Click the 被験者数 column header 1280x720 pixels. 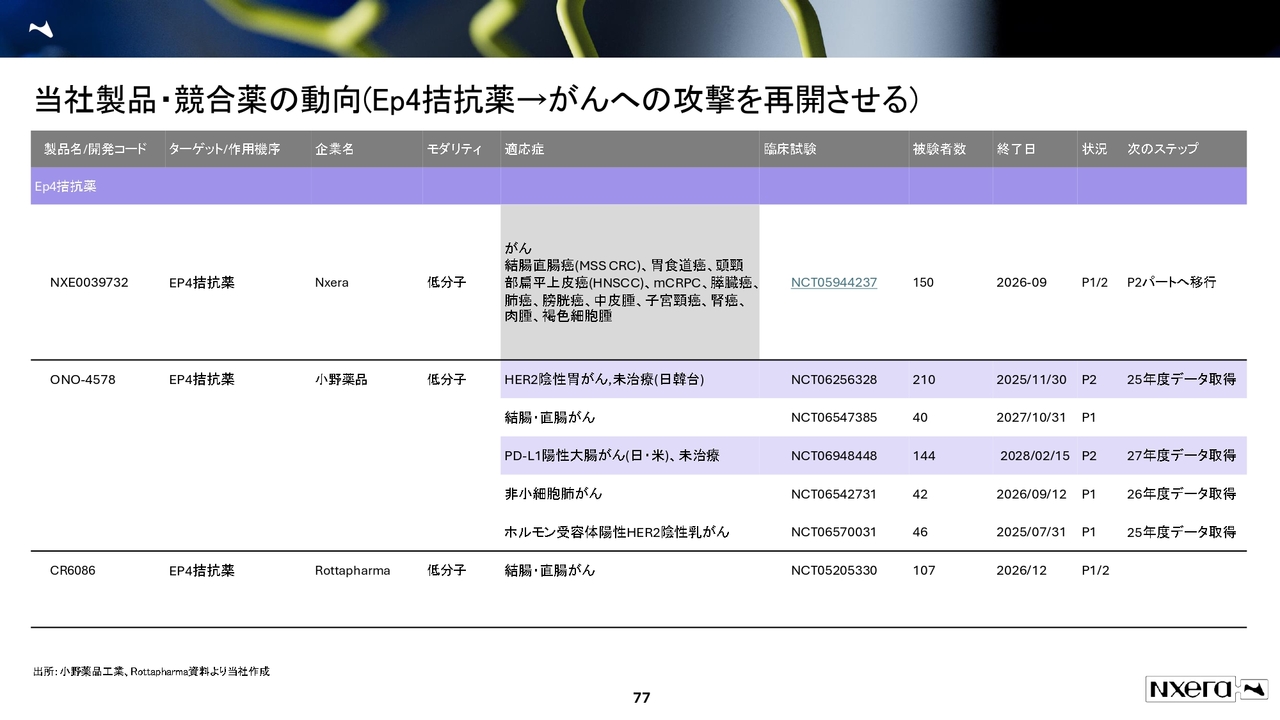pos(939,148)
